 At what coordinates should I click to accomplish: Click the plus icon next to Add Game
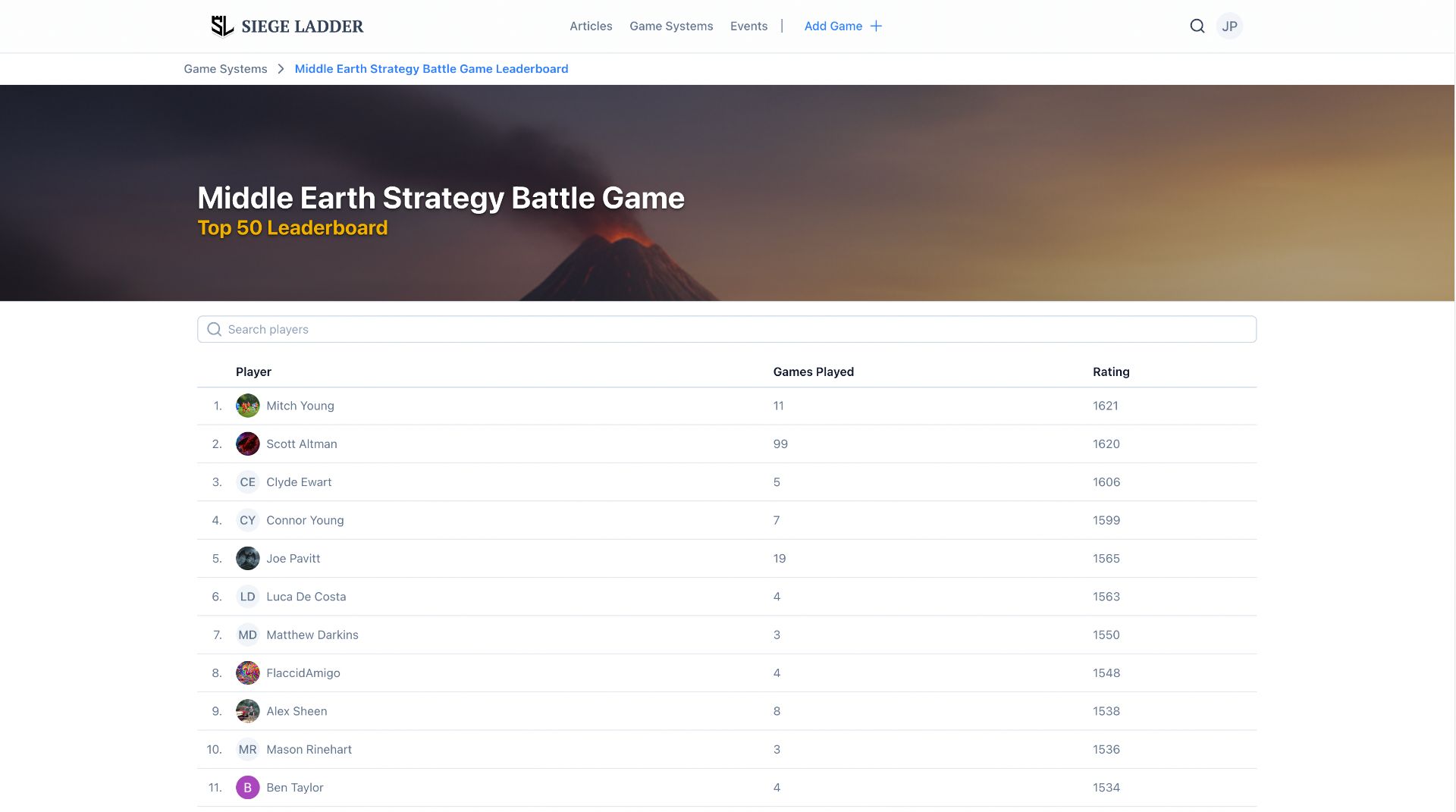(877, 26)
